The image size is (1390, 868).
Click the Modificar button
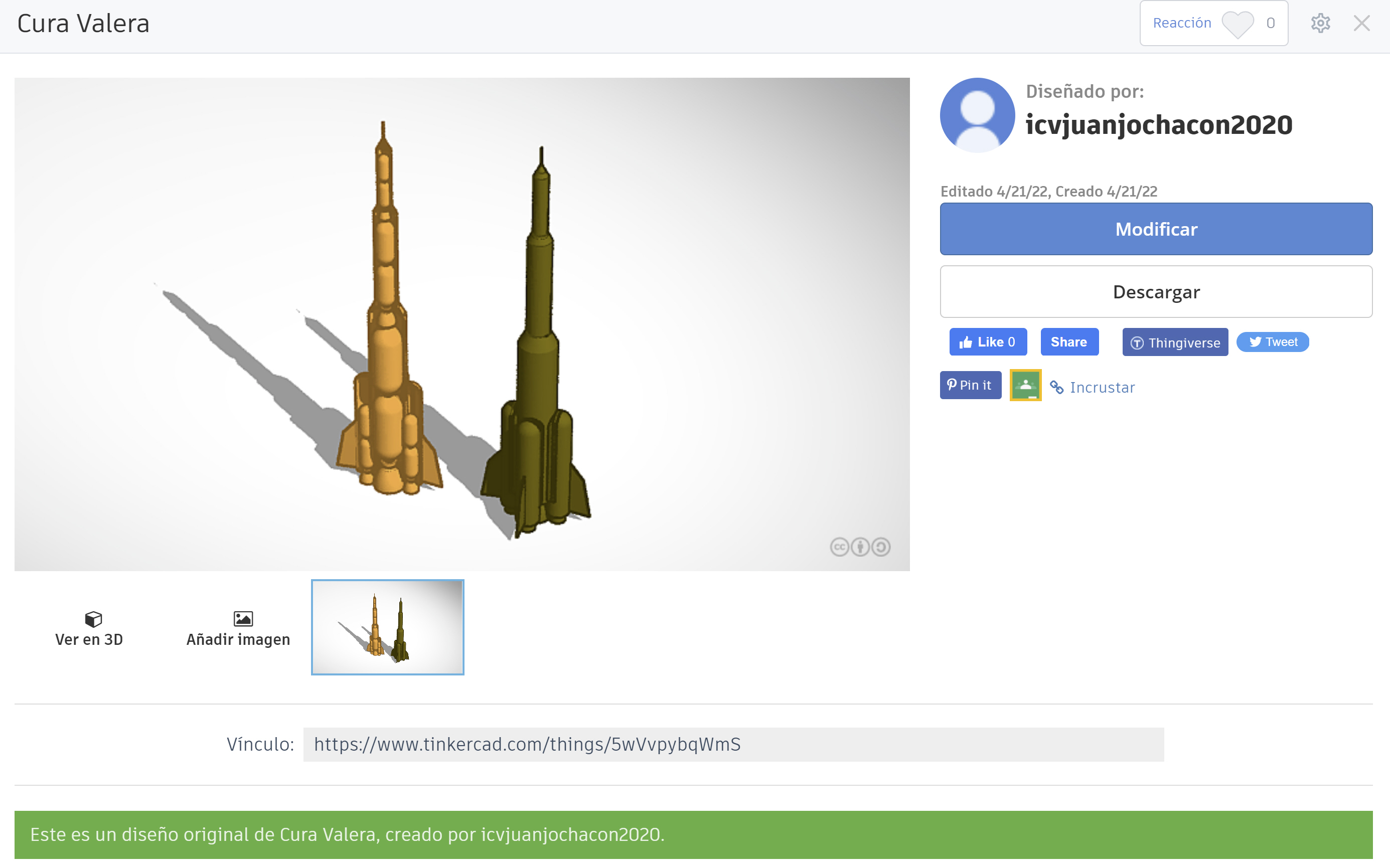pyautogui.click(x=1156, y=229)
